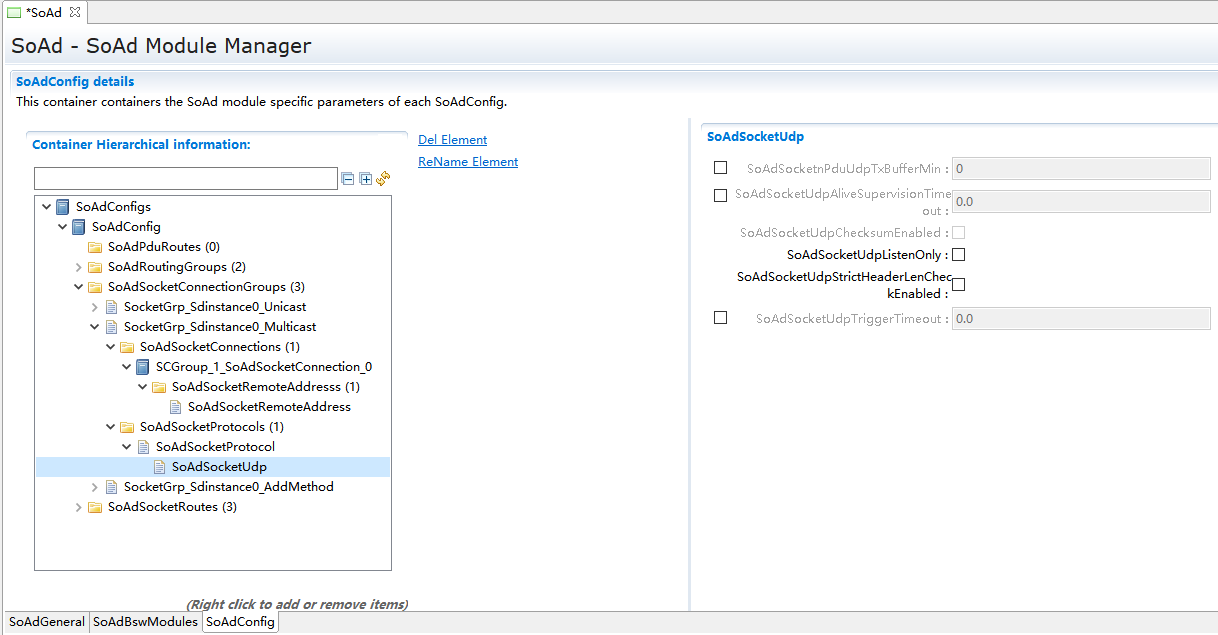Click the tree filter text field
The height and width of the screenshot is (635, 1218).
[185, 179]
